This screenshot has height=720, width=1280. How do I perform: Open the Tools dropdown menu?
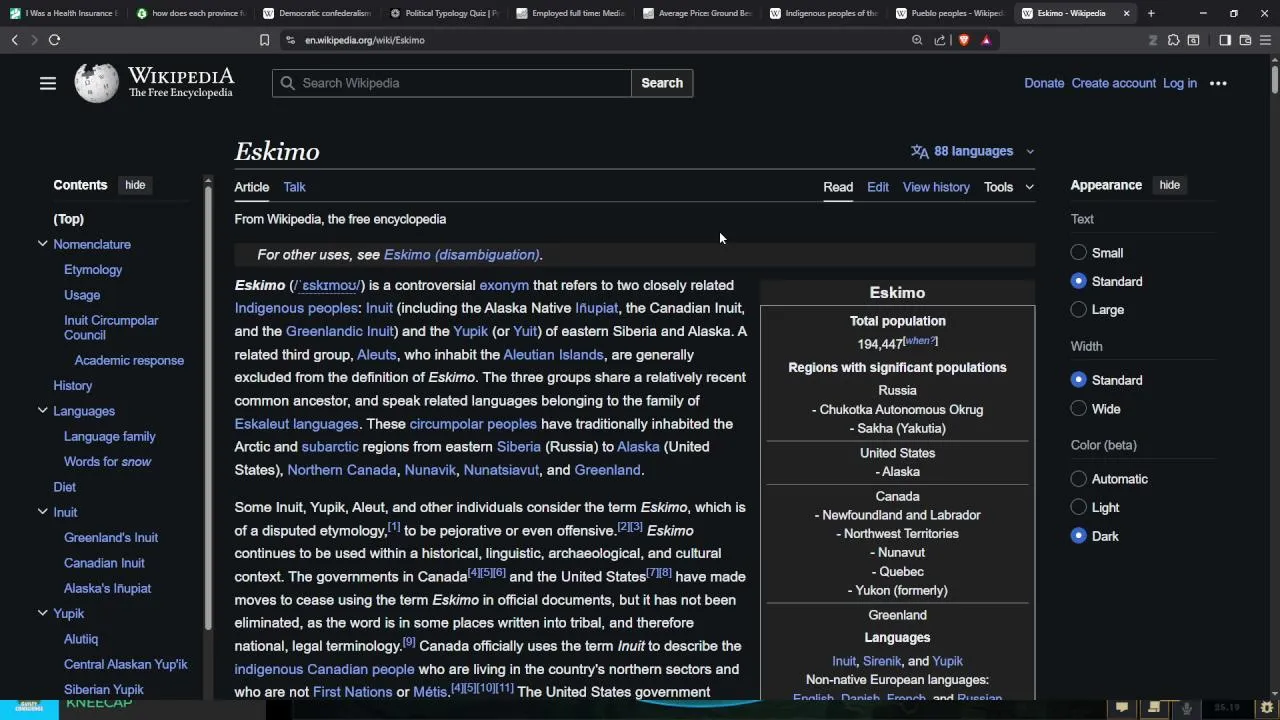[1008, 187]
